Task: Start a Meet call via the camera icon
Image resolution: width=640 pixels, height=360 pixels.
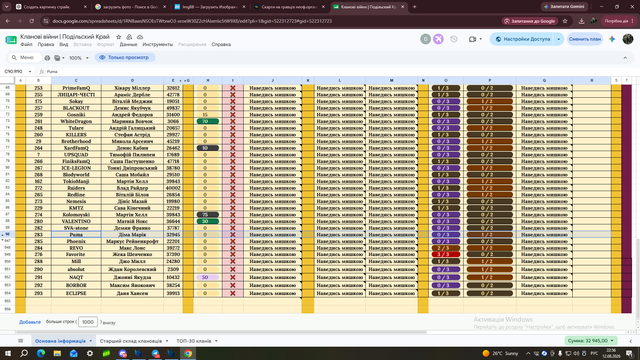Action: [472, 39]
